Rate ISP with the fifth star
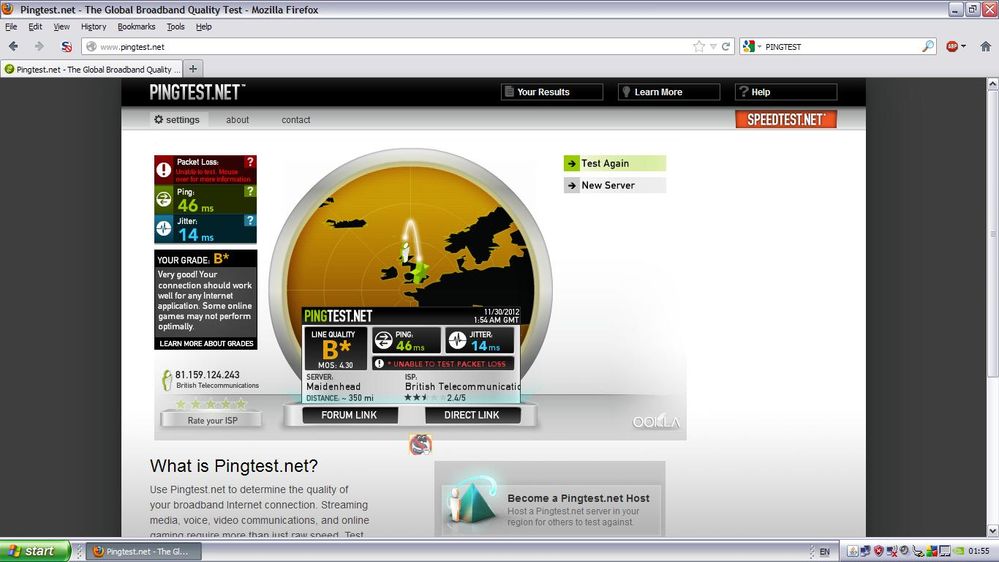Viewport: 999px width, 562px height. 241,404
